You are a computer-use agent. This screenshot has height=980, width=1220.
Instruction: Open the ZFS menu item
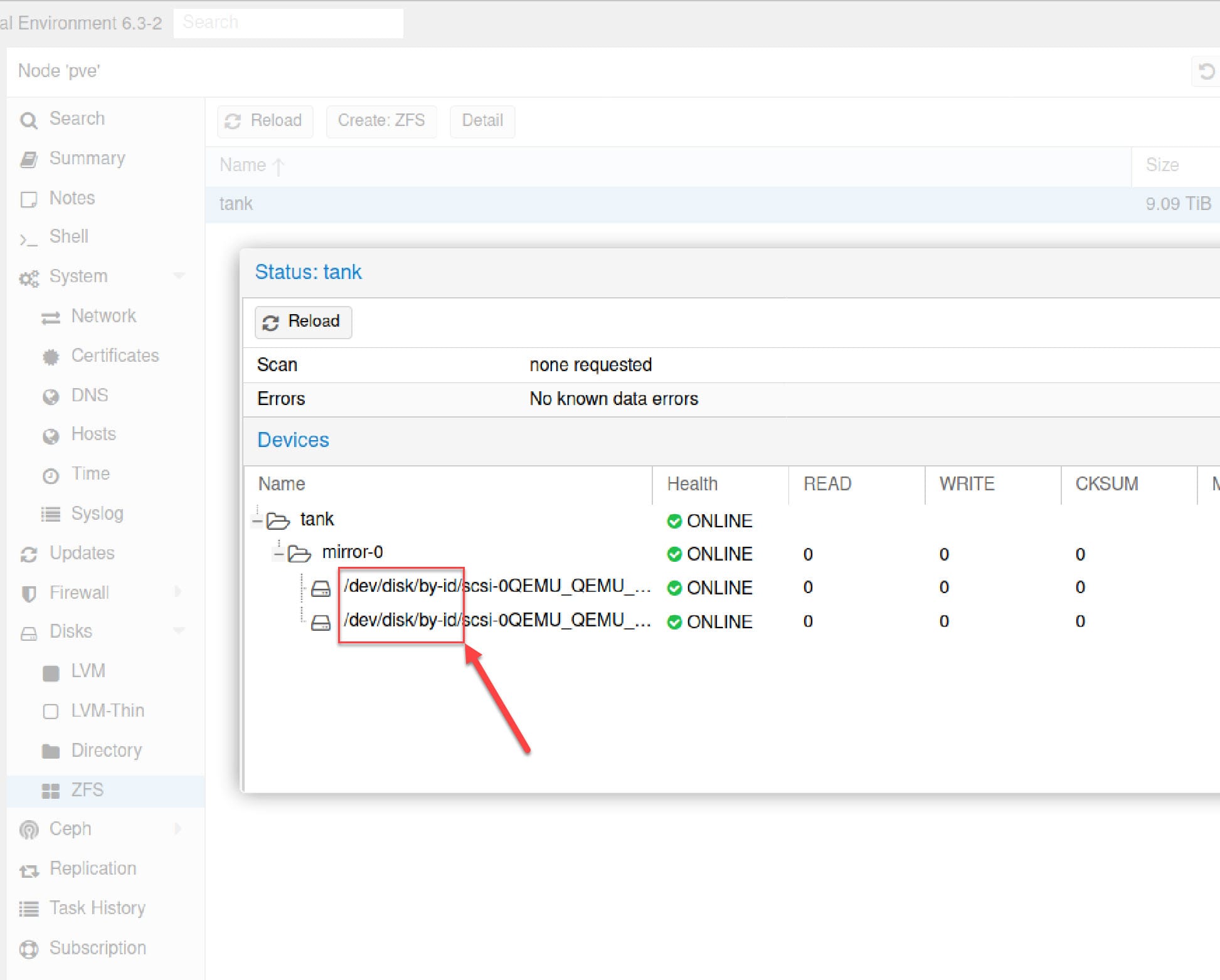[x=87, y=790]
